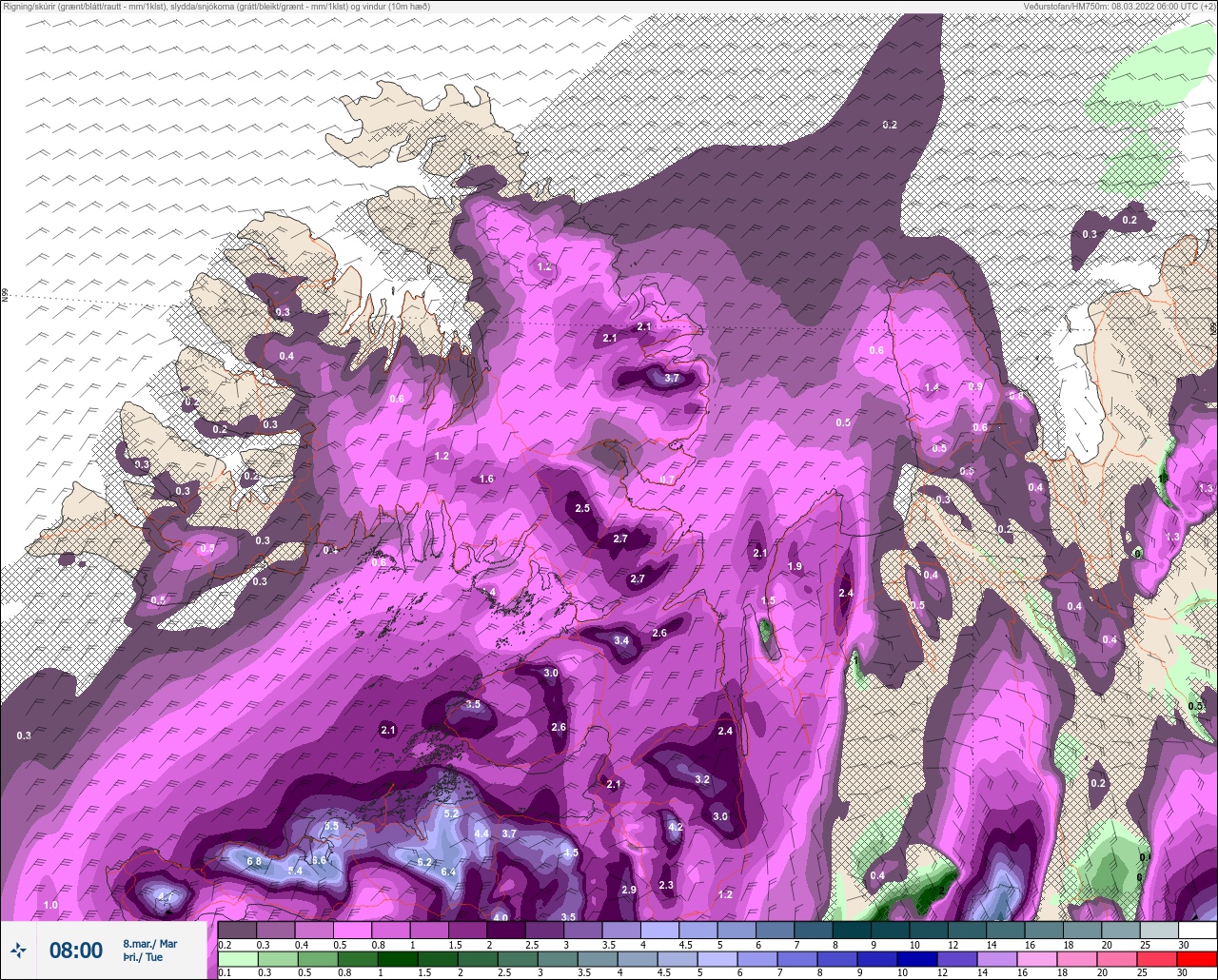This screenshot has height=980, width=1218.
Task: Click the 0.7 precipitation value on the map
Action: tap(667, 480)
